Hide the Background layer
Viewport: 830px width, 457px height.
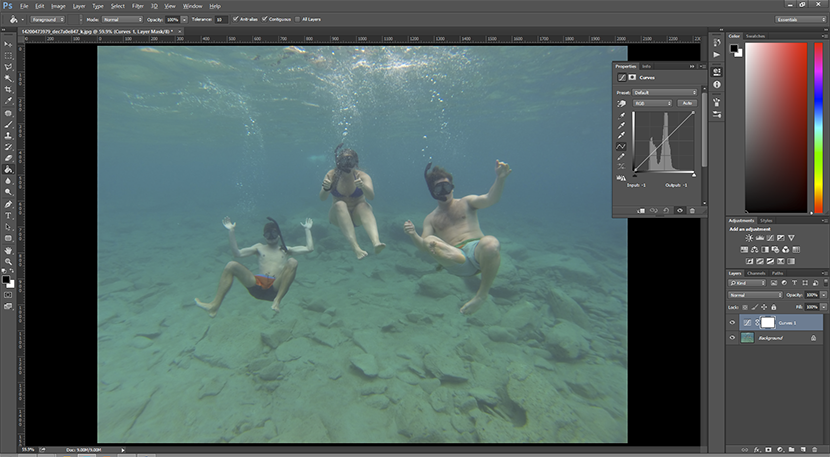pos(733,338)
